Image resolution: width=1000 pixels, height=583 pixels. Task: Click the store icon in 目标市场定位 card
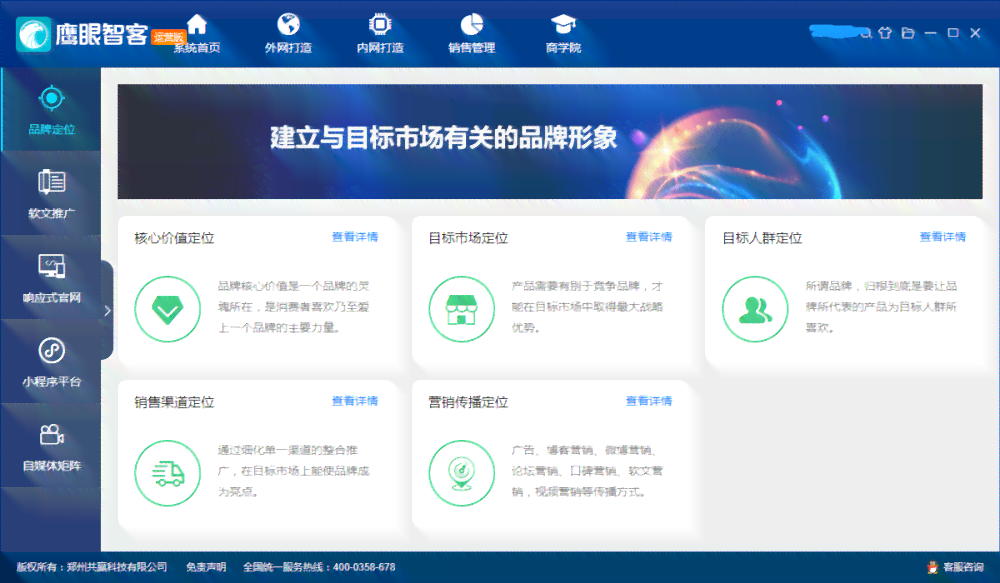(x=462, y=309)
